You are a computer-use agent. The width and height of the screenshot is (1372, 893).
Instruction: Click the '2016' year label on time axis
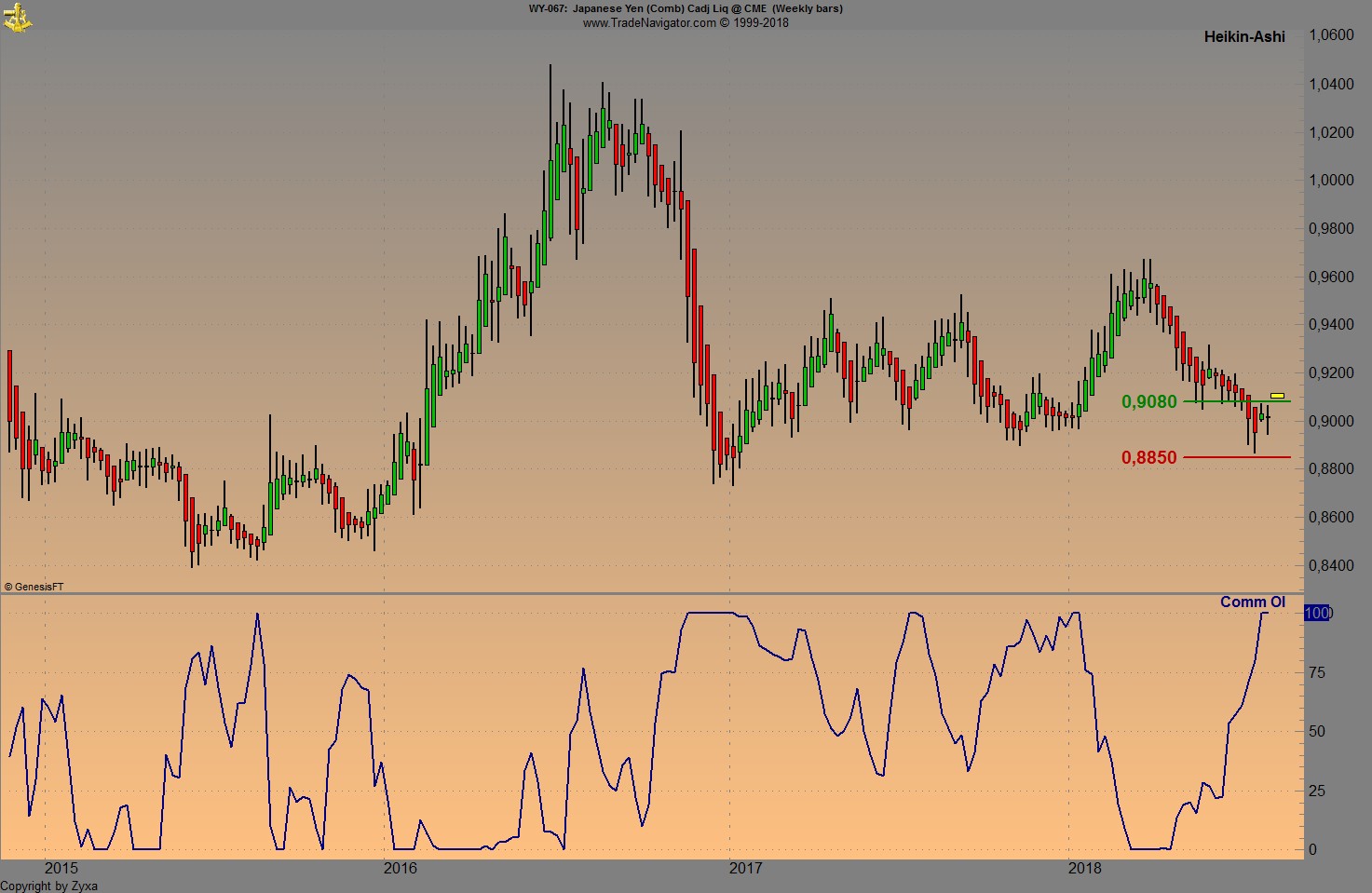click(401, 868)
